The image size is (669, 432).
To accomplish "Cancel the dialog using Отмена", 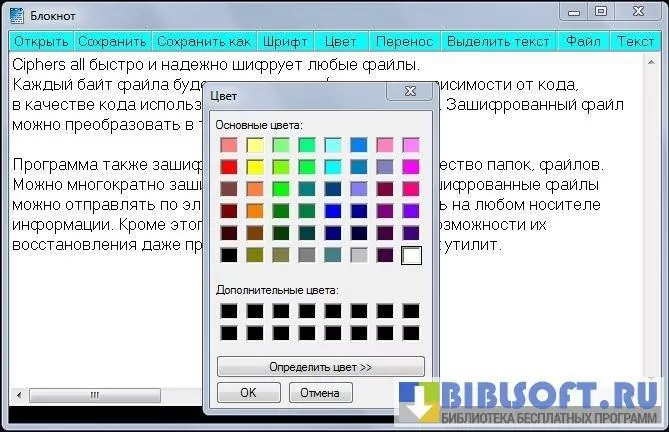I will (x=320, y=393).
